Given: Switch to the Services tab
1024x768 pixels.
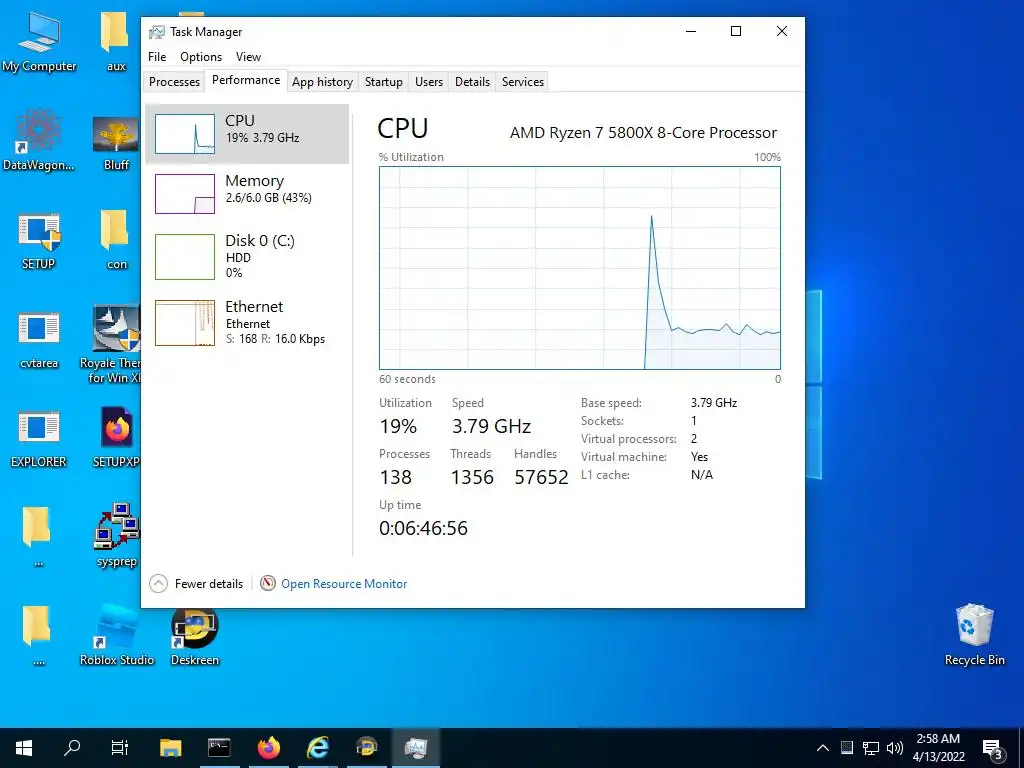Looking at the screenshot, I should click(x=522, y=82).
